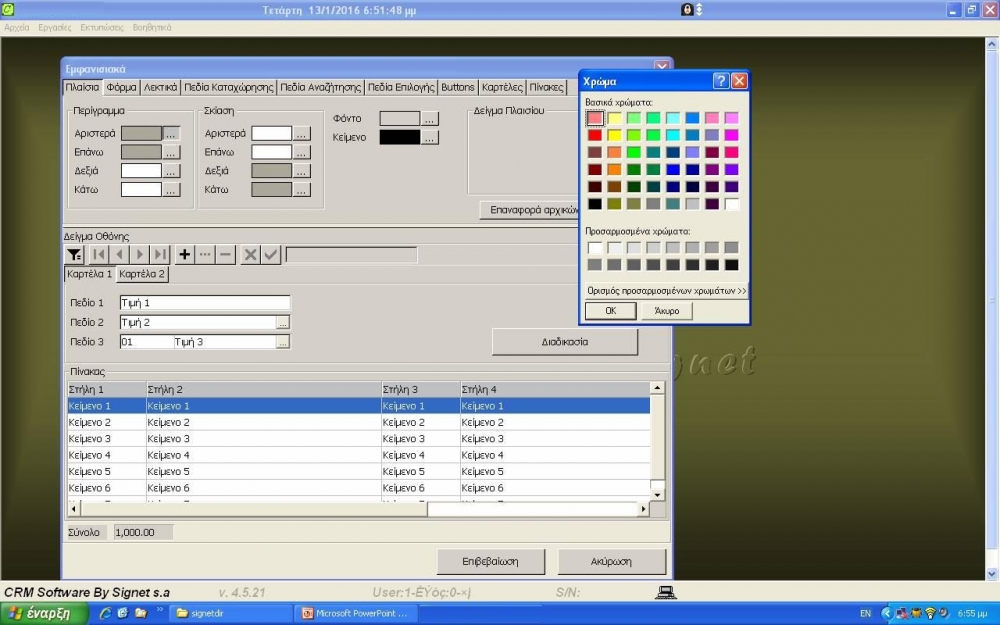
Task: Open color picker for Περίγραμμα Αριστερά
Action: (171, 133)
